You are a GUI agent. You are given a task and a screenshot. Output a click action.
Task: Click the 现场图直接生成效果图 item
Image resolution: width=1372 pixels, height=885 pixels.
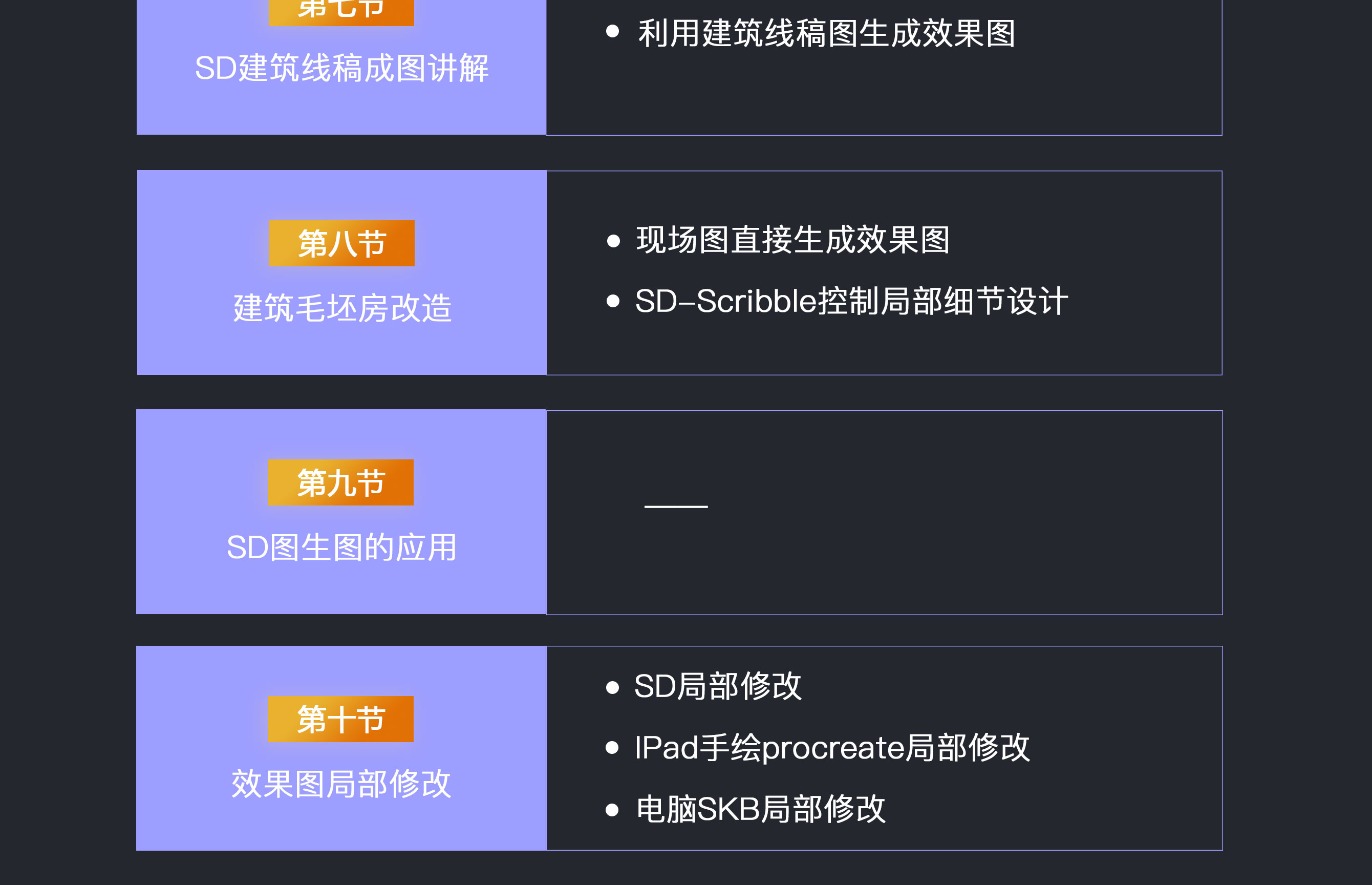792,240
